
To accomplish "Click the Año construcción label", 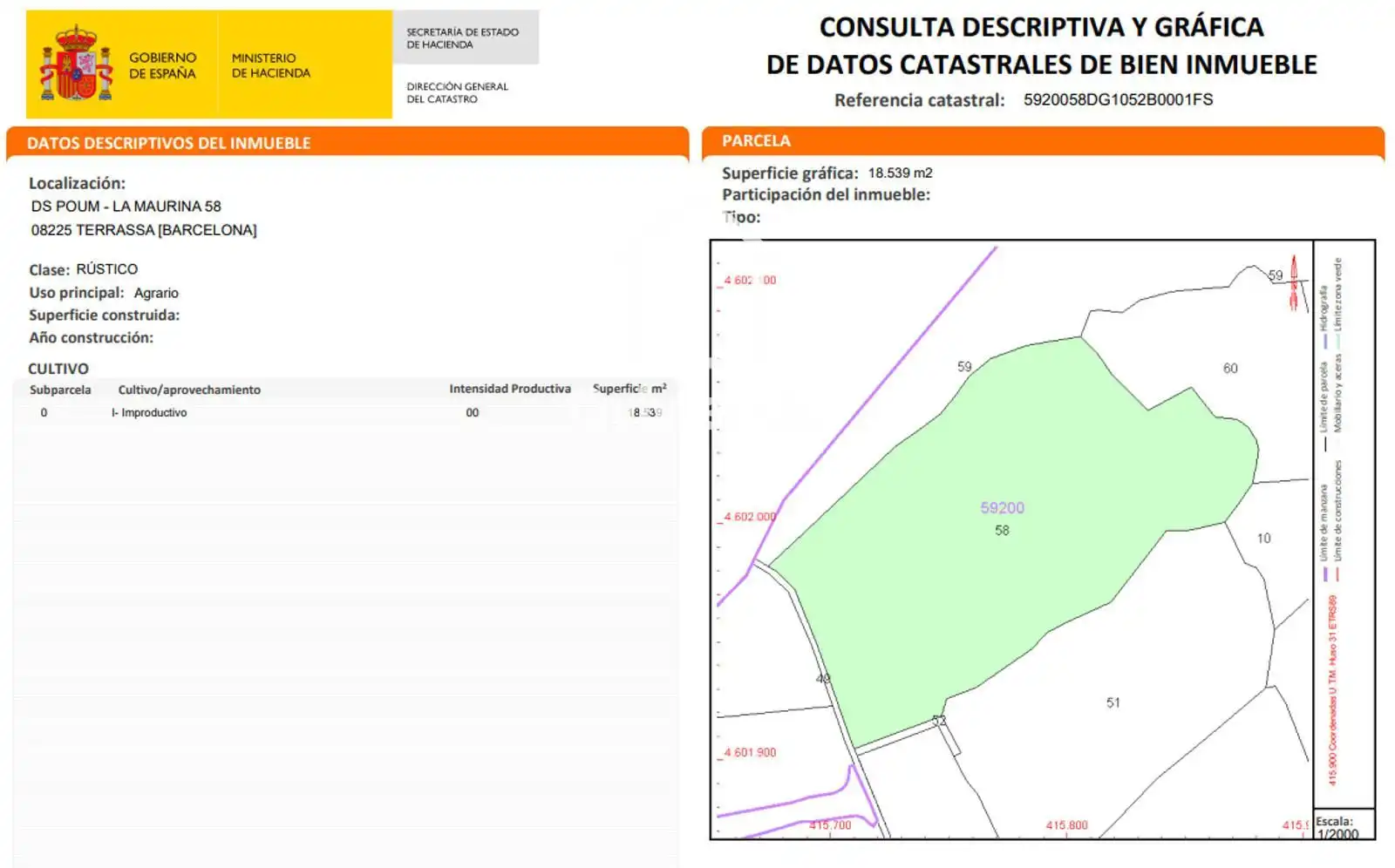I will pos(91,337).
